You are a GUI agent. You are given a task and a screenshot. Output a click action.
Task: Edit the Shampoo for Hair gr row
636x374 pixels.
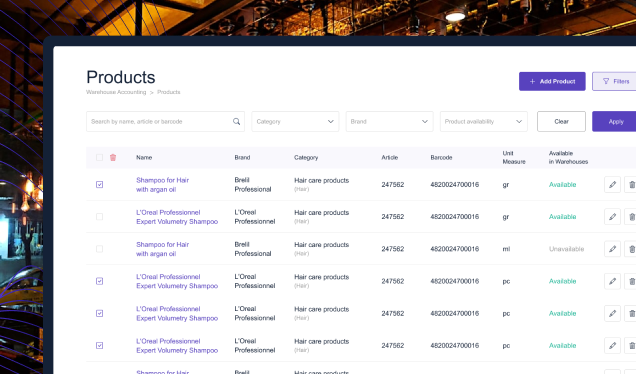[612, 185]
